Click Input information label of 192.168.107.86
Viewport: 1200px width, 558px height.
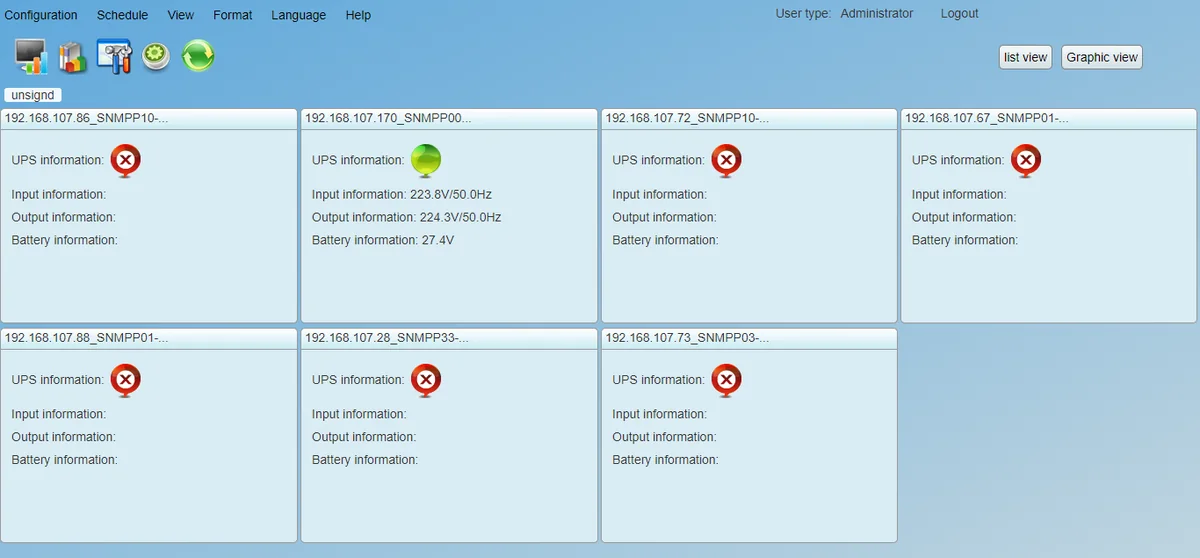[x=59, y=195]
